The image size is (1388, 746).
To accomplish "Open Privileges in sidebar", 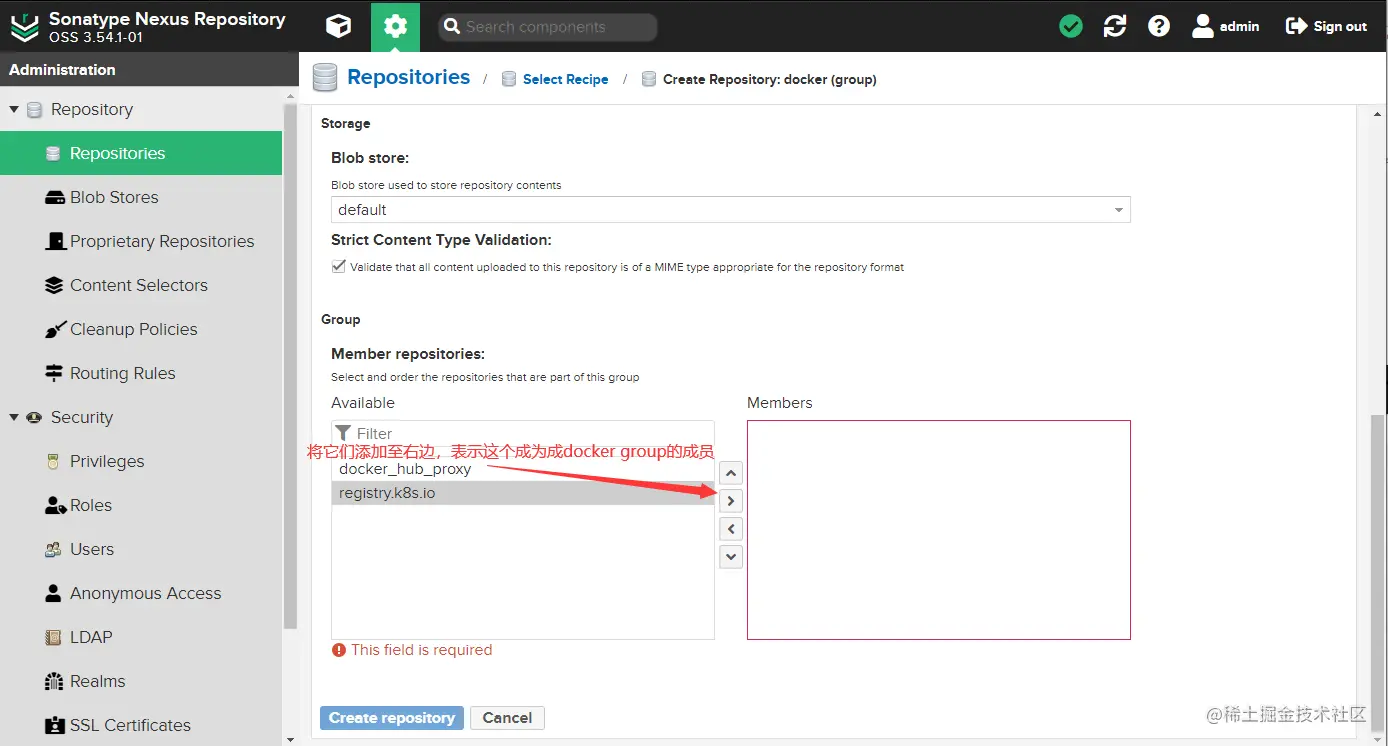I will (141, 461).
